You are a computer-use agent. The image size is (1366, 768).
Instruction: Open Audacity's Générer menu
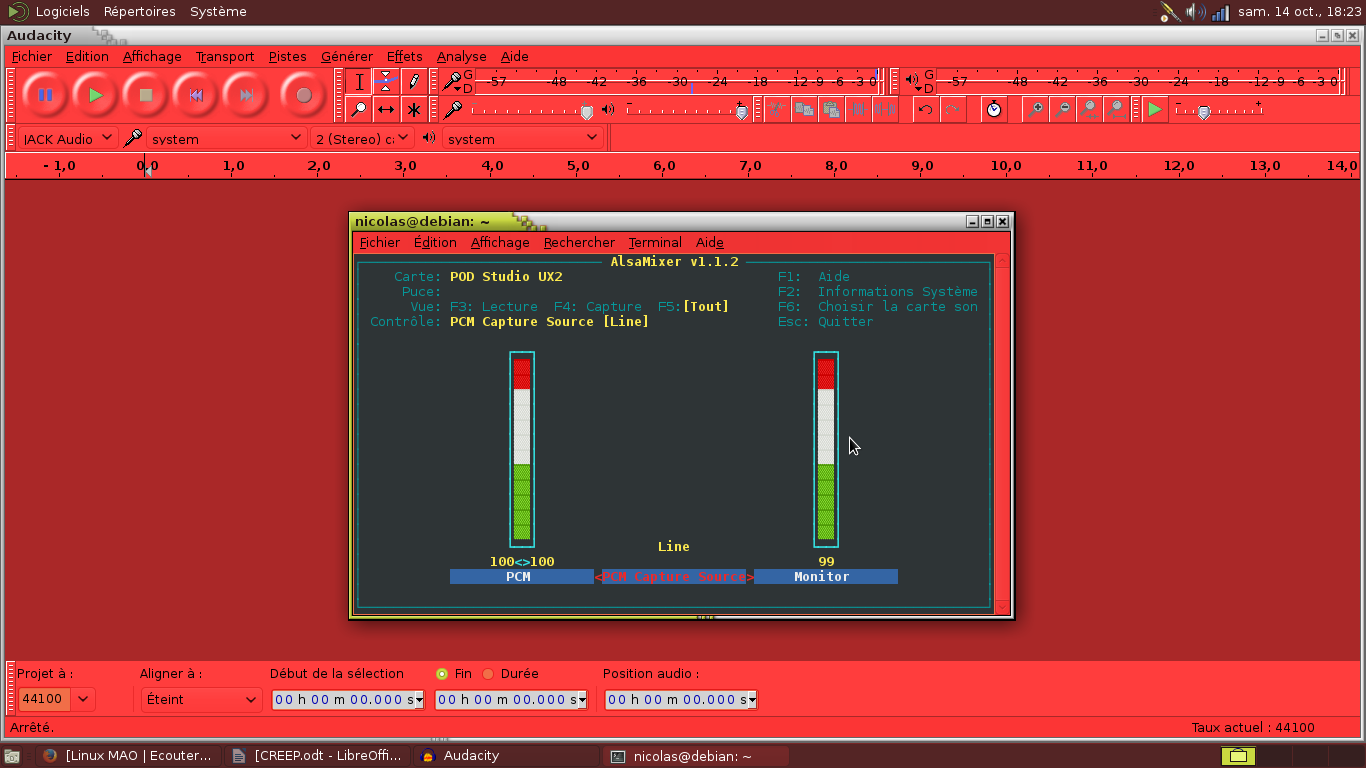tap(347, 57)
